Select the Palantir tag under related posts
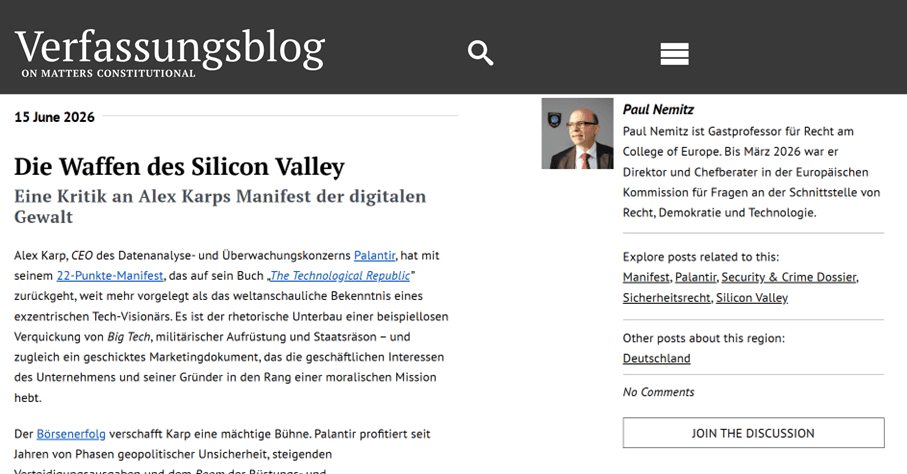This screenshot has width=907, height=474. coord(695,277)
